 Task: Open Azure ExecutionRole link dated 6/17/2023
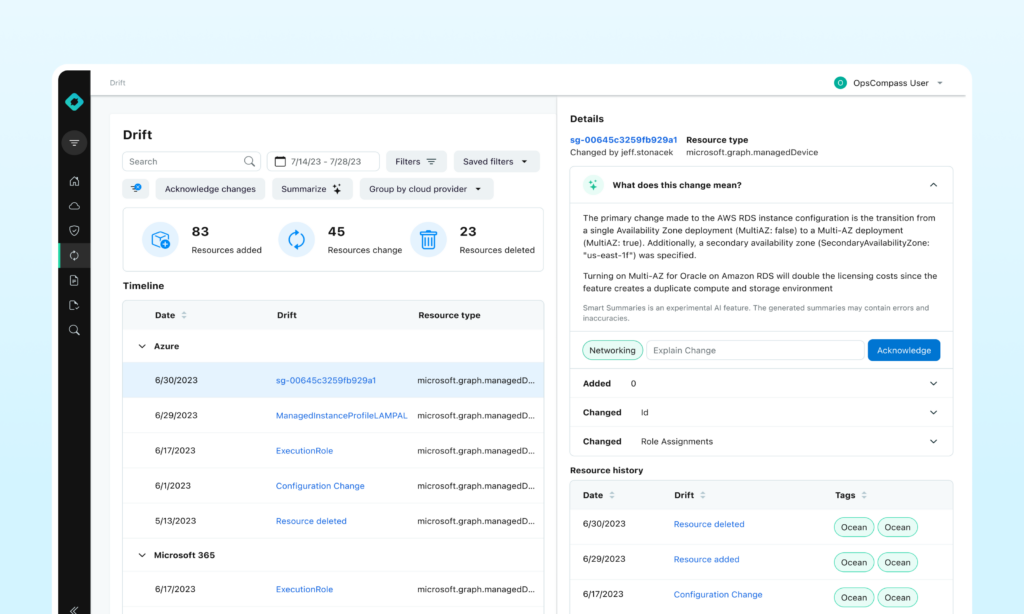tap(304, 451)
